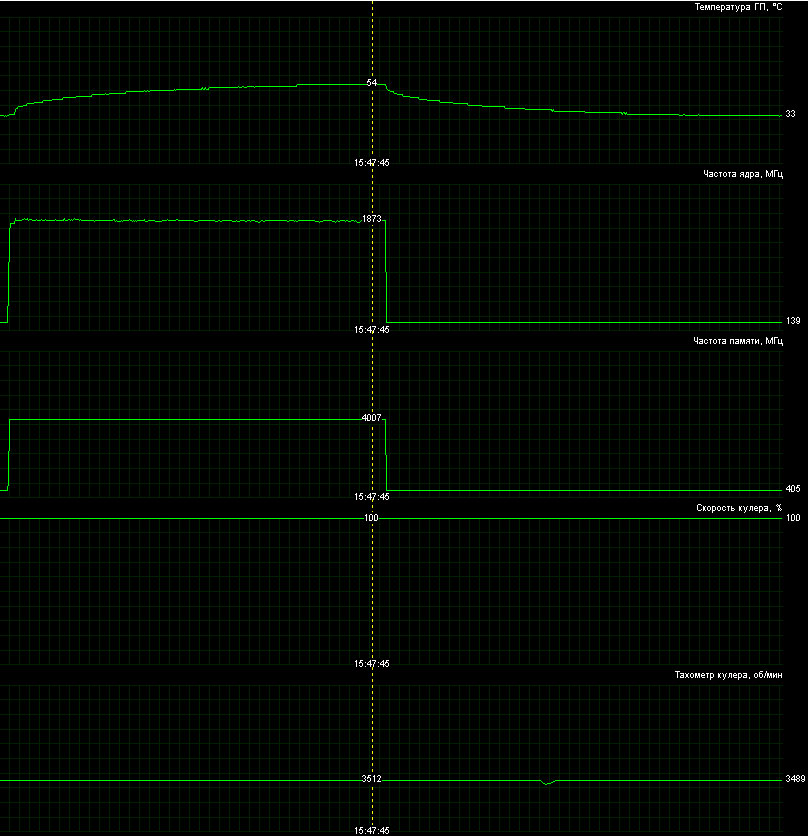Click the 'Частота памяти, МГц' graph title

click(x=738, y=341)
